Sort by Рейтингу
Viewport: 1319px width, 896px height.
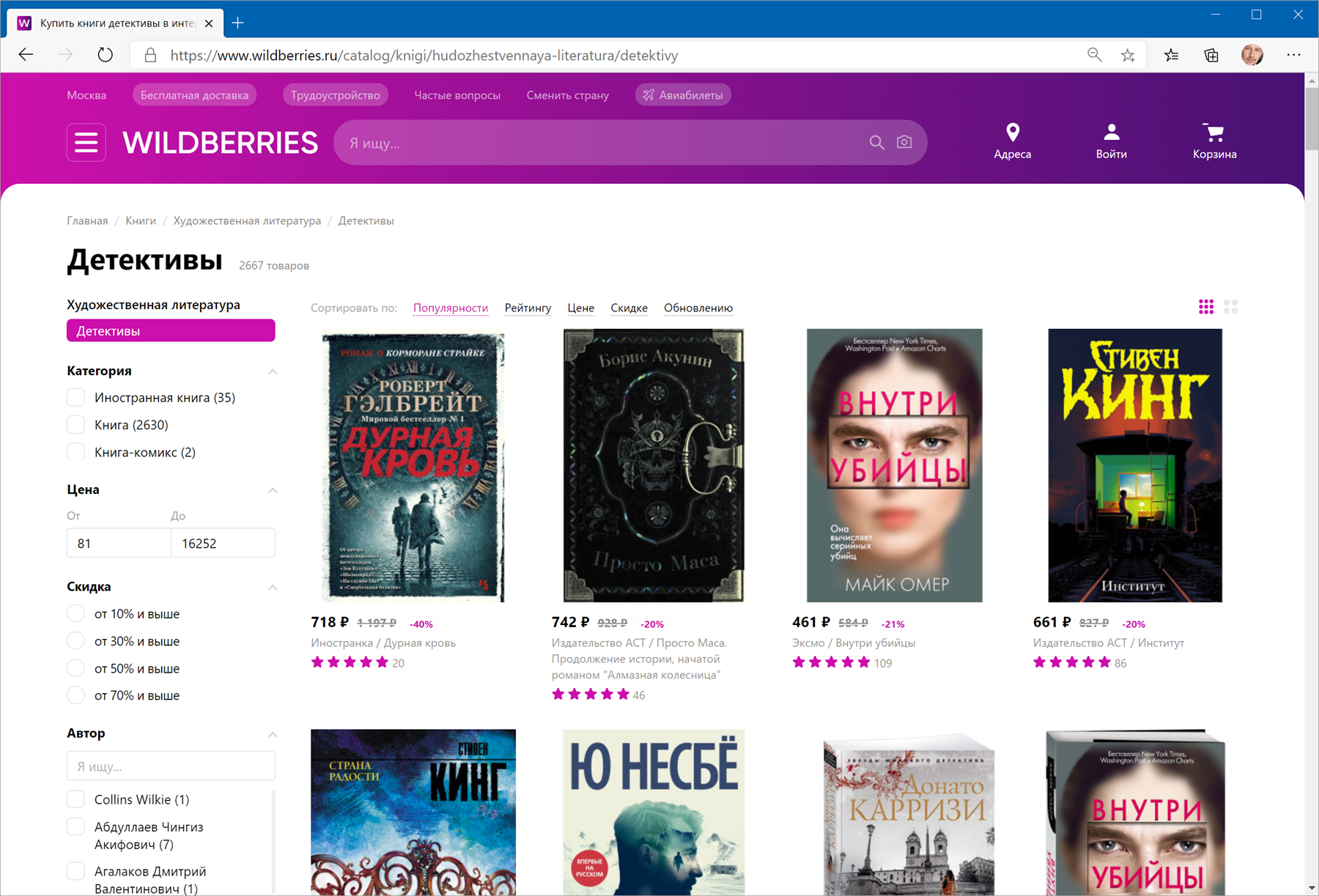coord(528,308)
